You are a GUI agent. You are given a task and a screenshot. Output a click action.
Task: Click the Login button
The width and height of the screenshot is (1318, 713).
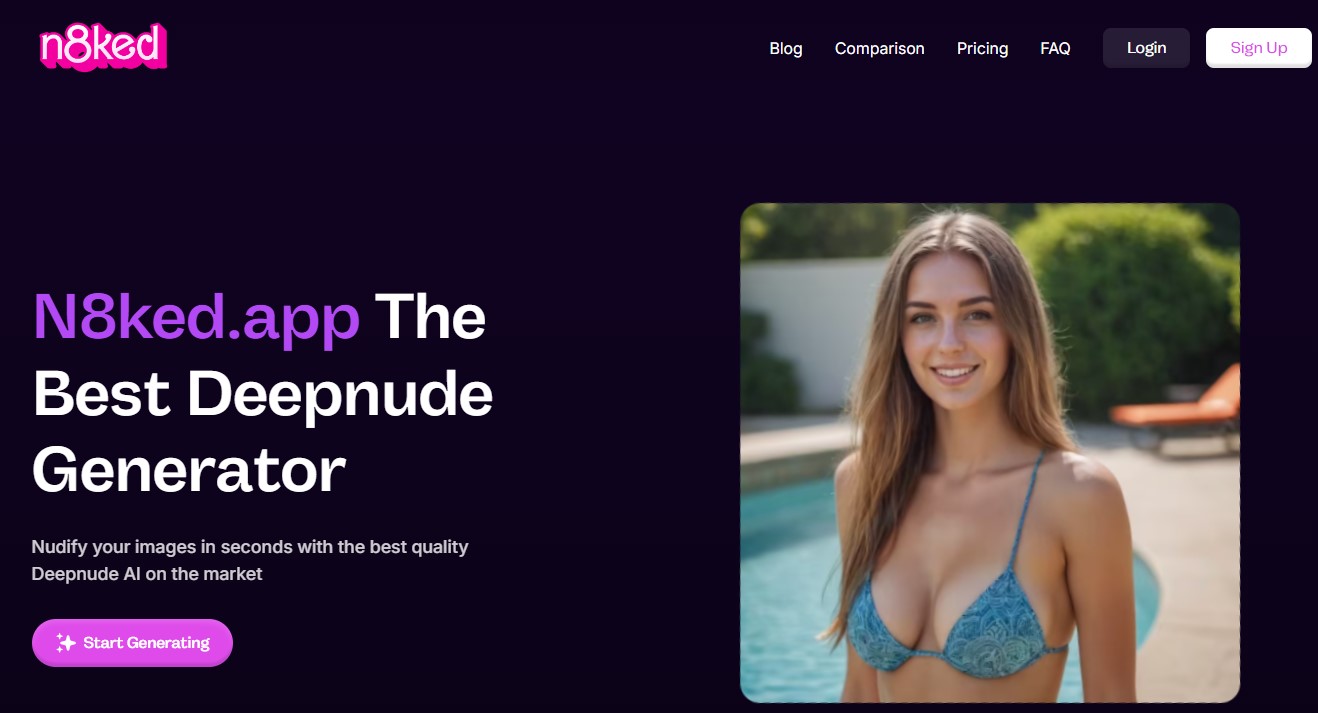[x=1146, y=48]
